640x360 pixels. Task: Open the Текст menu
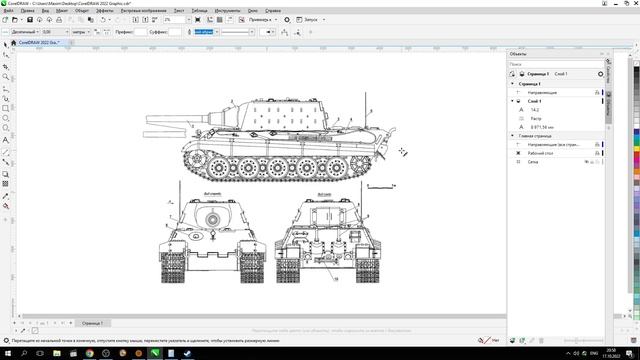[x=179, y=11]
